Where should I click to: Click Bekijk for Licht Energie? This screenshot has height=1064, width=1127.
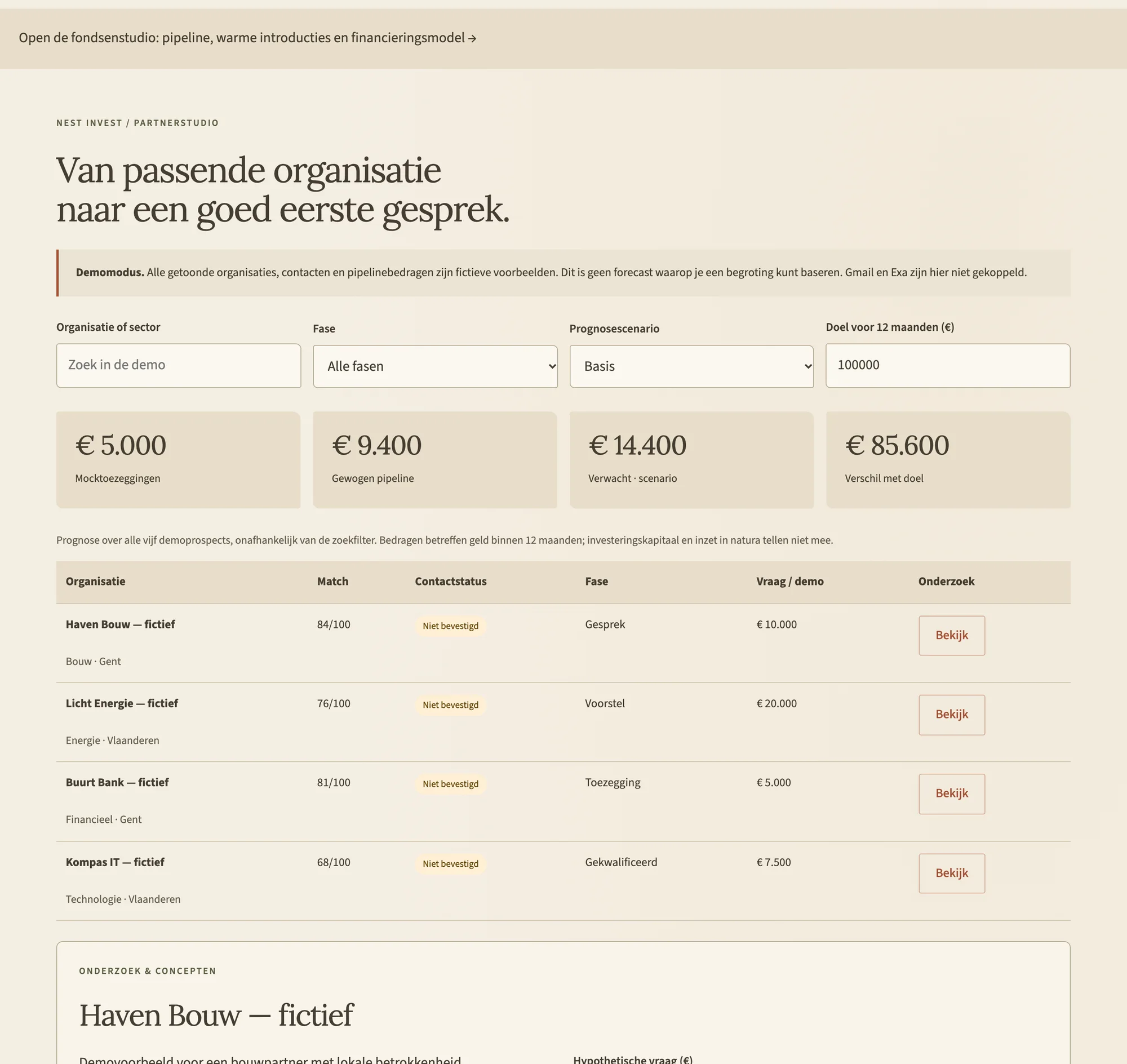(x=952, y=715)
